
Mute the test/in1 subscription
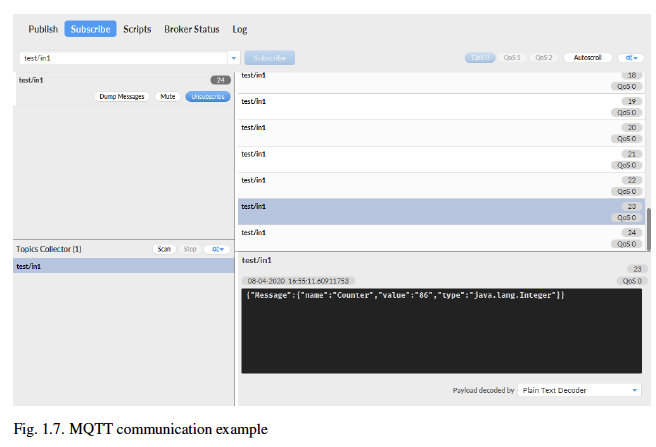pyautogui.click(x=168, y=97)
